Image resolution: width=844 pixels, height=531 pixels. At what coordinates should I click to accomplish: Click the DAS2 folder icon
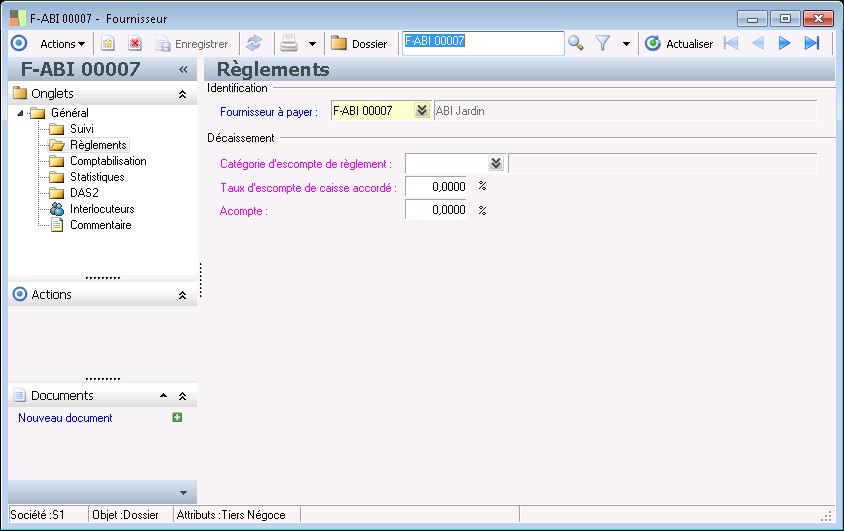(x=57, y=193)
